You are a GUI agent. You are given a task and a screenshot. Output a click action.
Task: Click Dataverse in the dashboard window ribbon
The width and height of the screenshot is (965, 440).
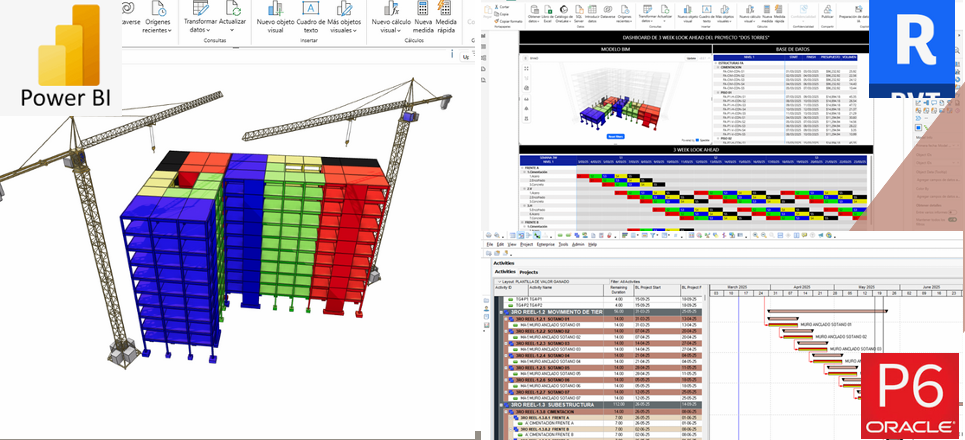(607, 12)
